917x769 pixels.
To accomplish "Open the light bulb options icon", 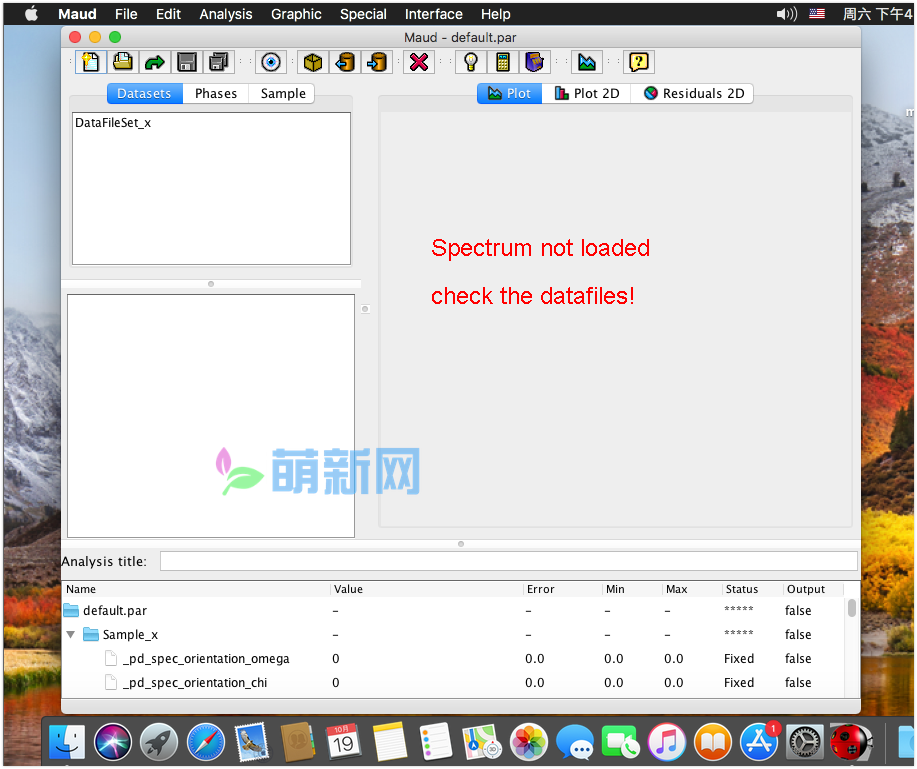I will point(471,62).
